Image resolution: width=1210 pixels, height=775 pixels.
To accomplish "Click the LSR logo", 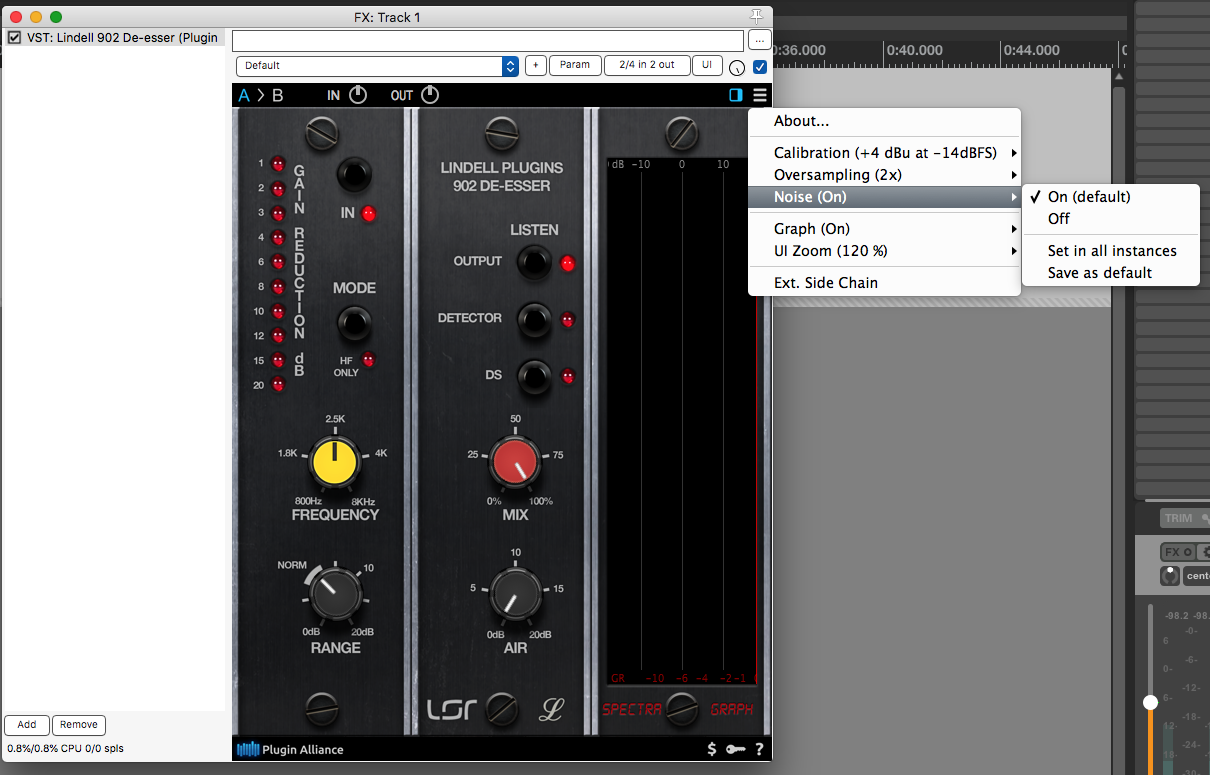I will coord(452,710).
